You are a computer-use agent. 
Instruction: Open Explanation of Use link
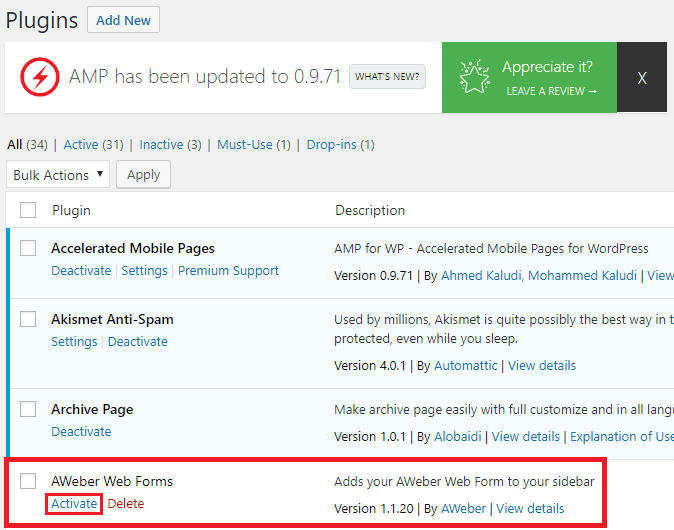pos(622,436)
